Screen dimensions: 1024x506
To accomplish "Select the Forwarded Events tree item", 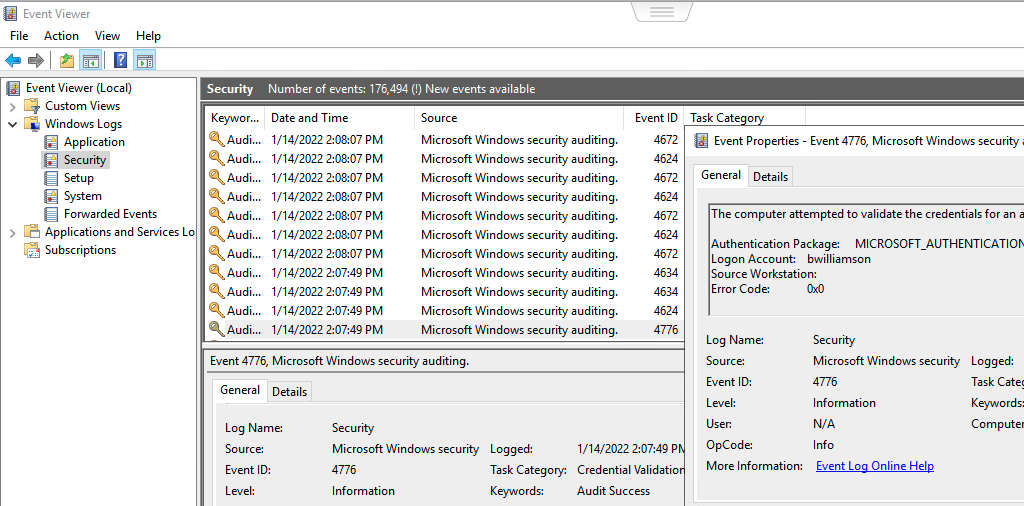I will [110, 213].
